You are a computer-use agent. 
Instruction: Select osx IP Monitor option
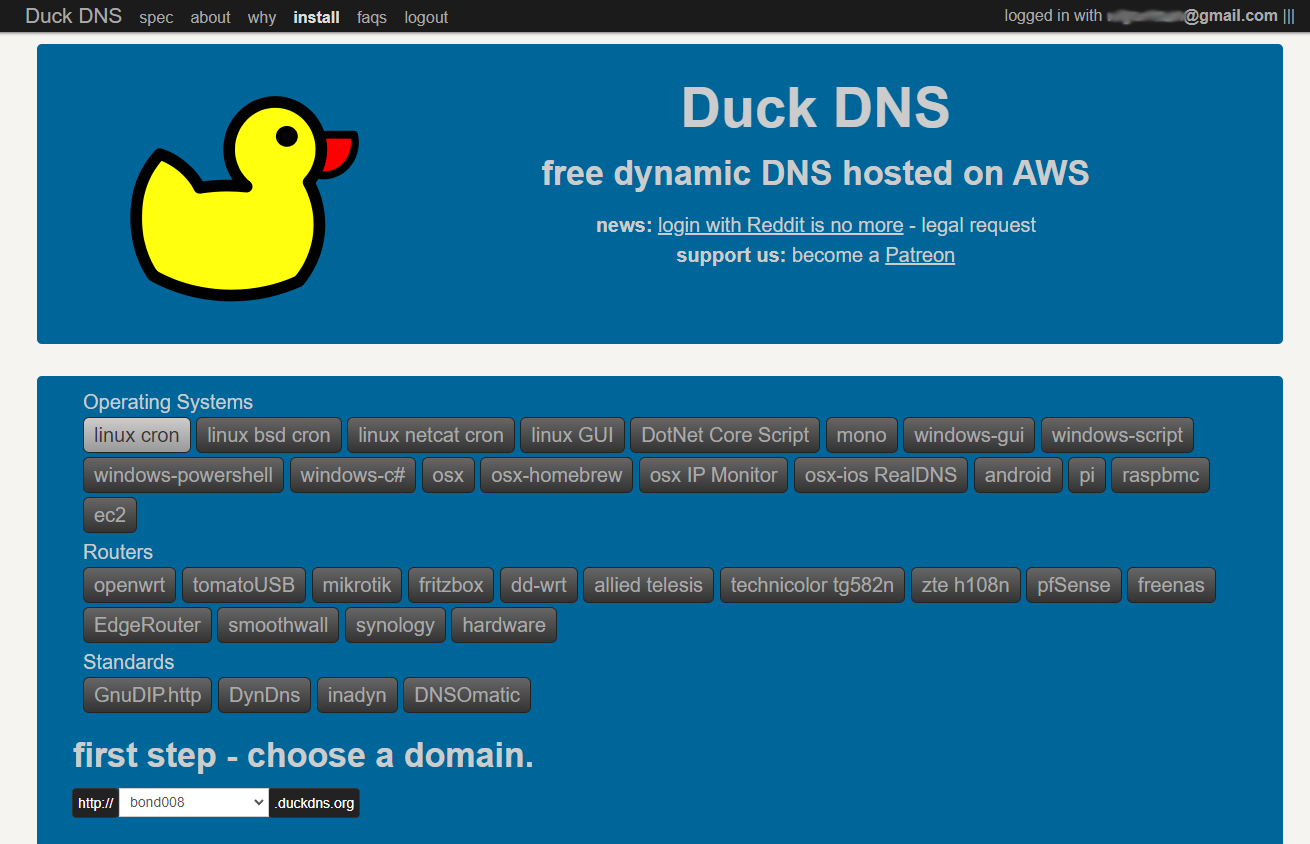tap(714, 475)
